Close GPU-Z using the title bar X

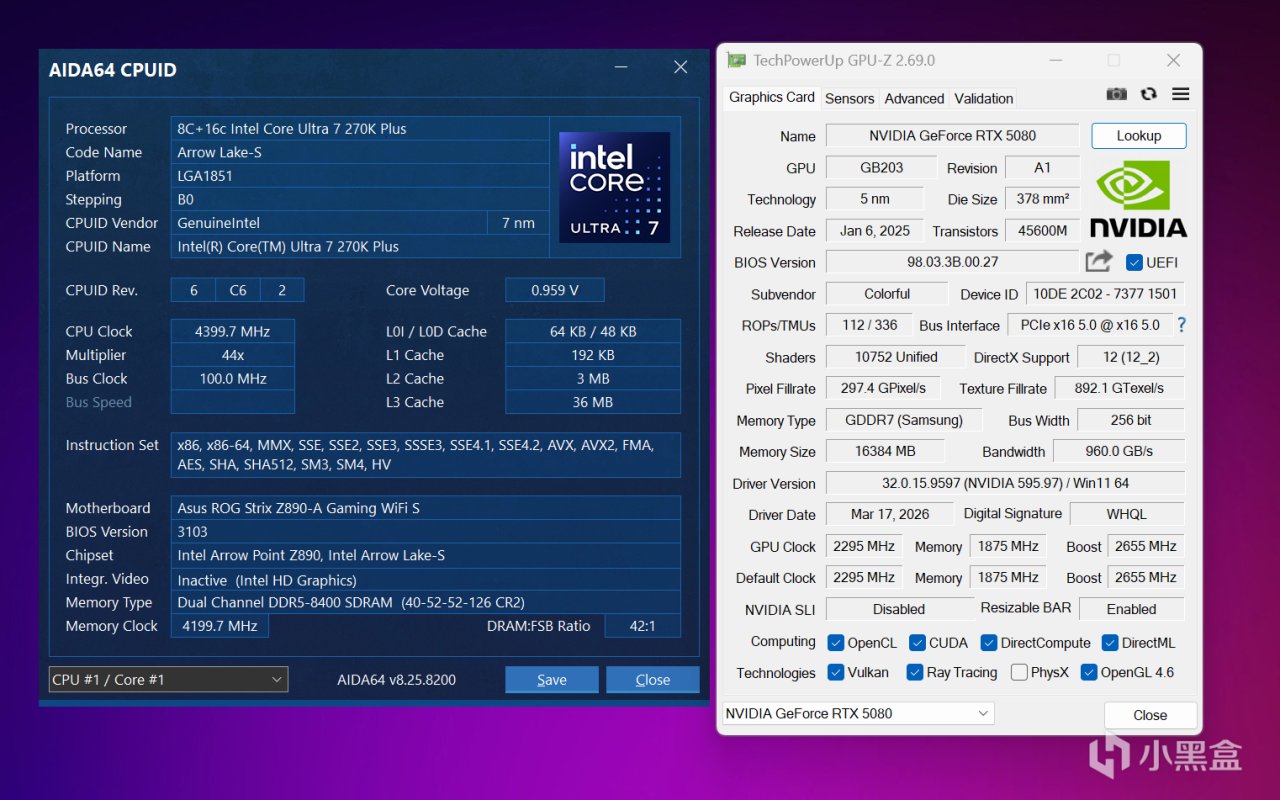[1173, 61]
